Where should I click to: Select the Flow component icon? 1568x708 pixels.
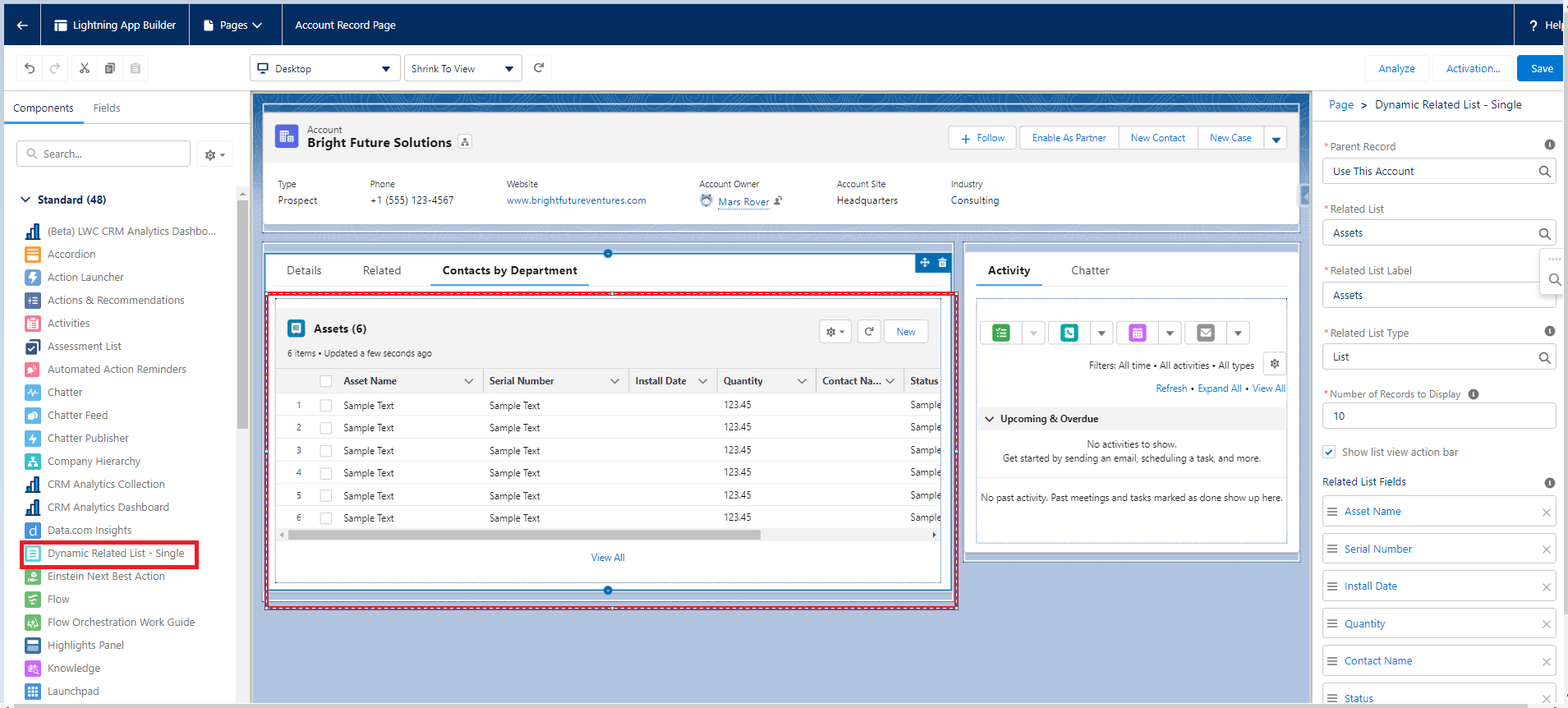[x=33, y=600]
